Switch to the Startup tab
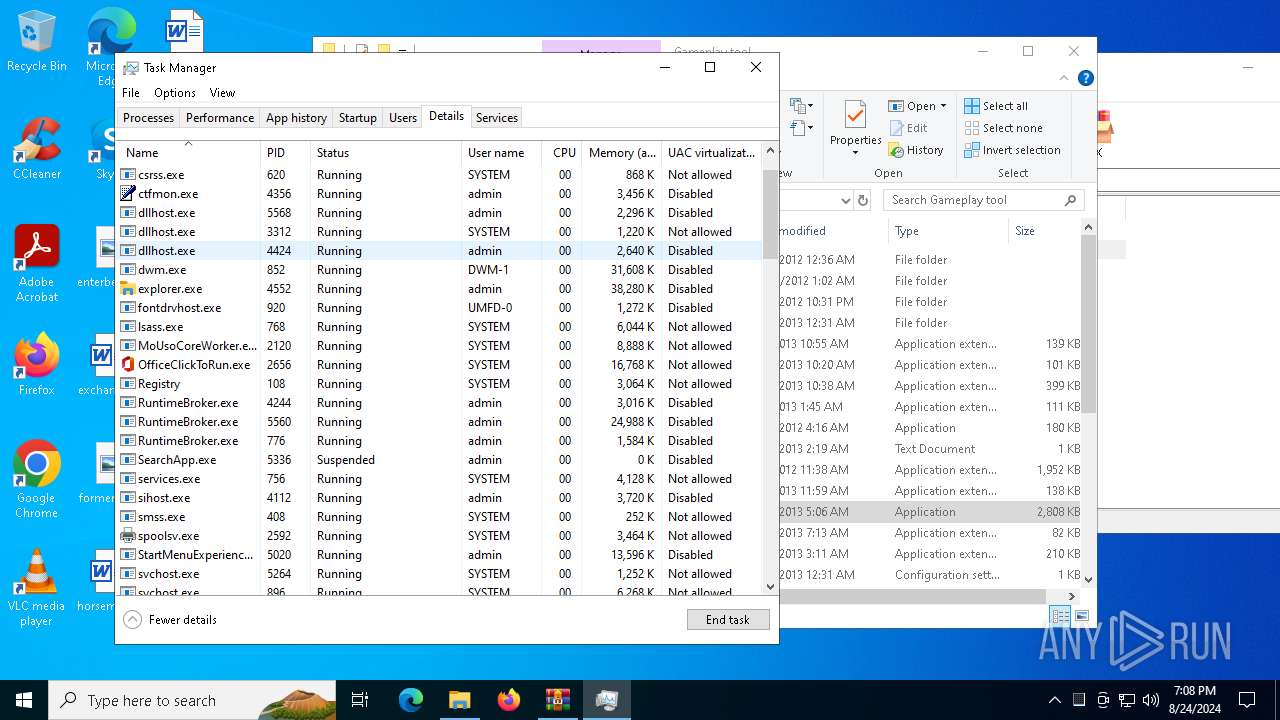This screenshot has height=720, width=1280. tap(357, 118)
